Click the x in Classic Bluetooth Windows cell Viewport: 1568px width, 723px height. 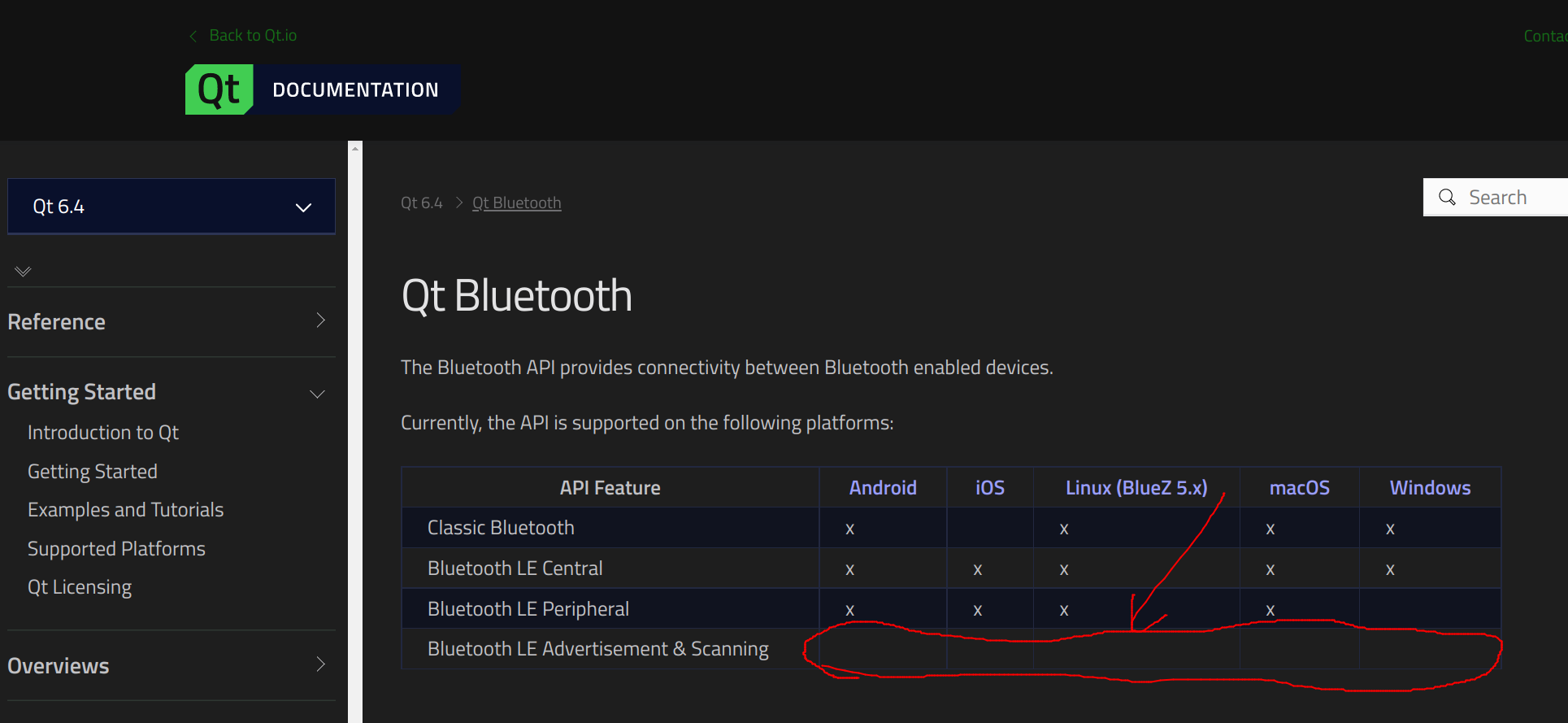[1390, 529]
